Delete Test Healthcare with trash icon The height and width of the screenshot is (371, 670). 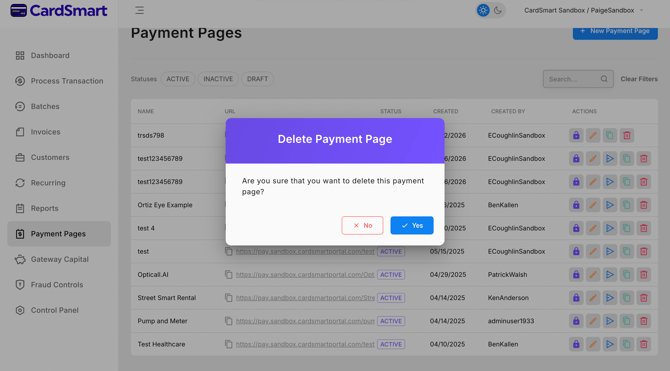tap(644, 344)
